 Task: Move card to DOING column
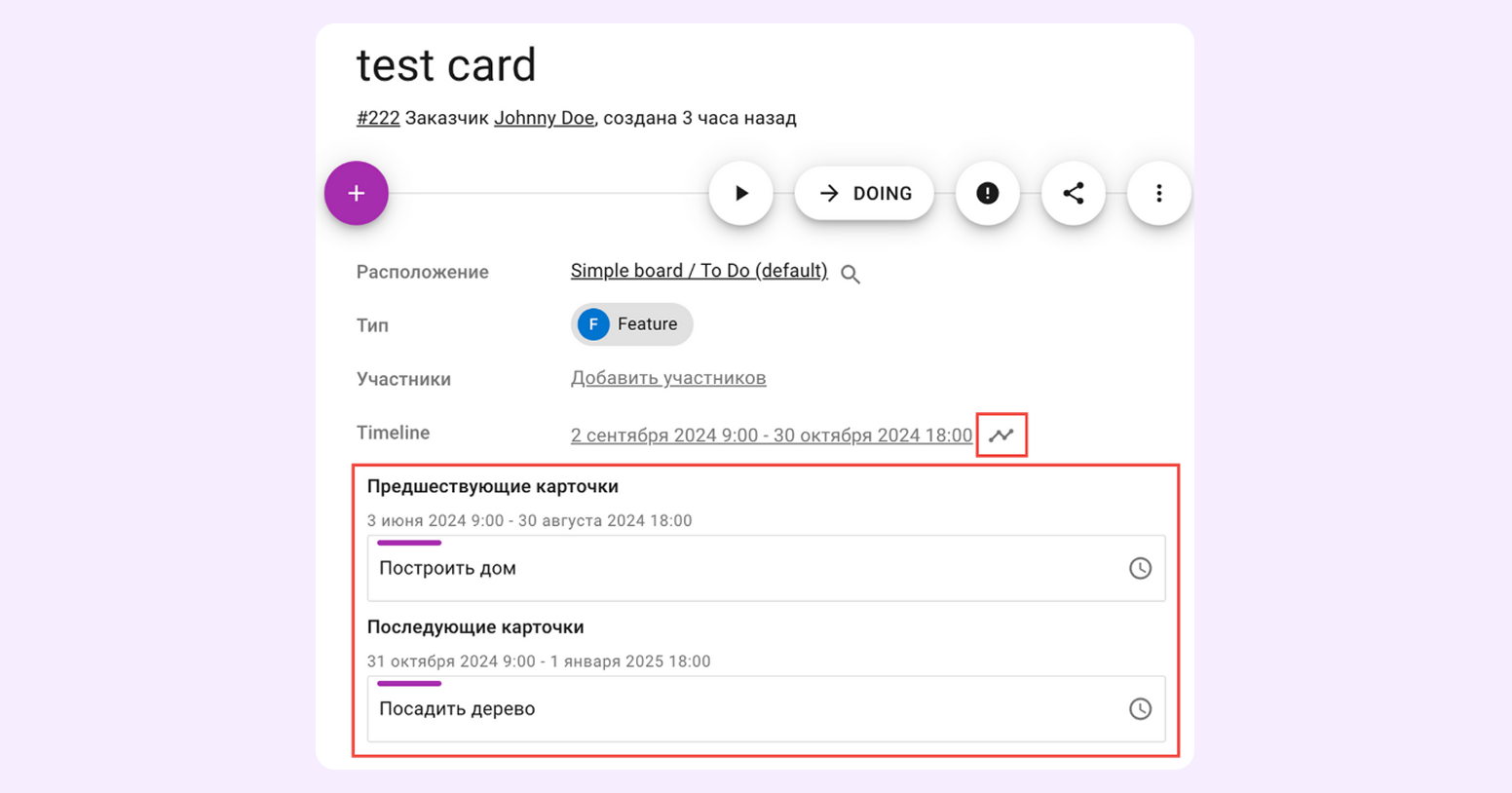[x=865, y=193]
